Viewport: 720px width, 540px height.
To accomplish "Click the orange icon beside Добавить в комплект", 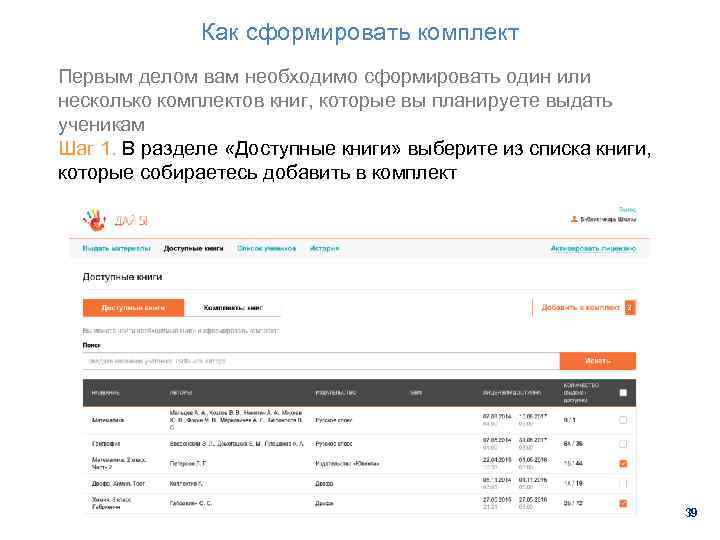I will click(630, 308).
